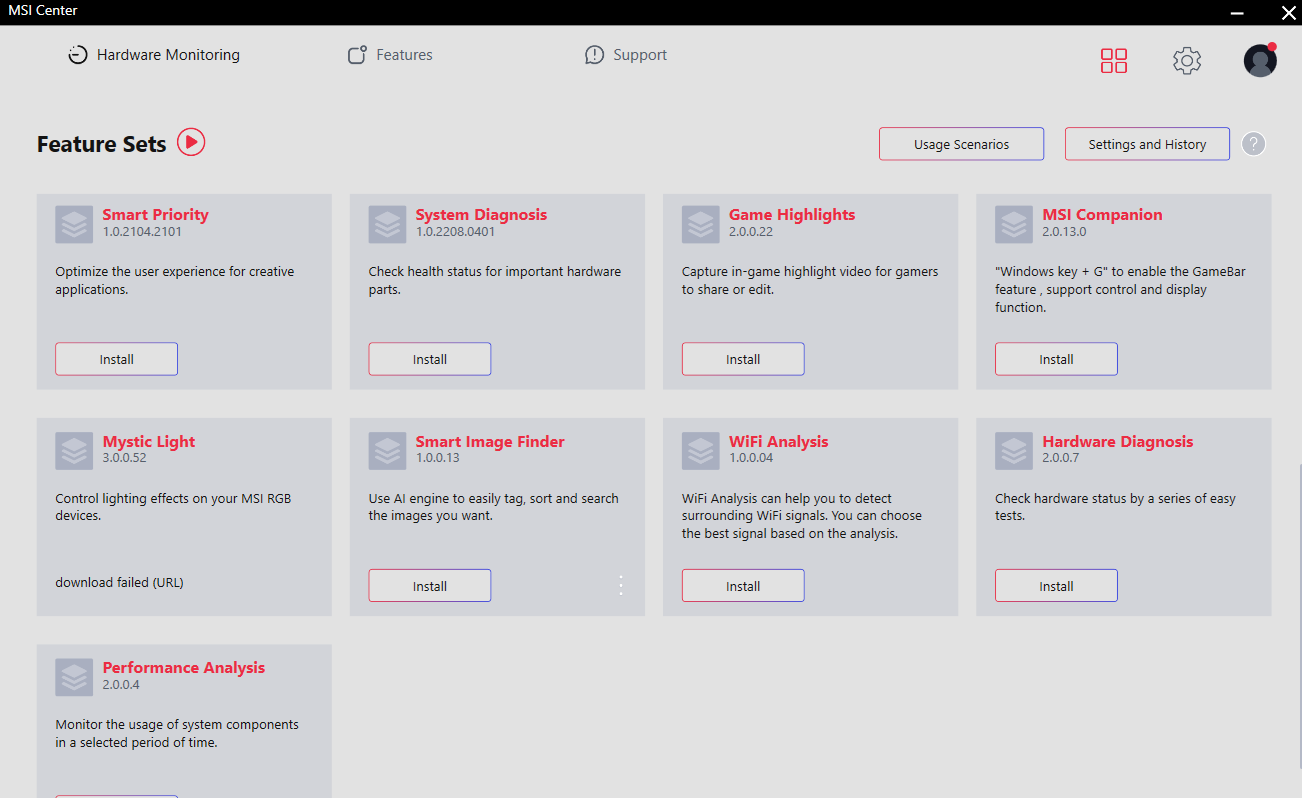Image resolution: width=1302 pixels, height=798 pixels.
Task: Install the MSI Companion feature
Action: coord(1056,359)
